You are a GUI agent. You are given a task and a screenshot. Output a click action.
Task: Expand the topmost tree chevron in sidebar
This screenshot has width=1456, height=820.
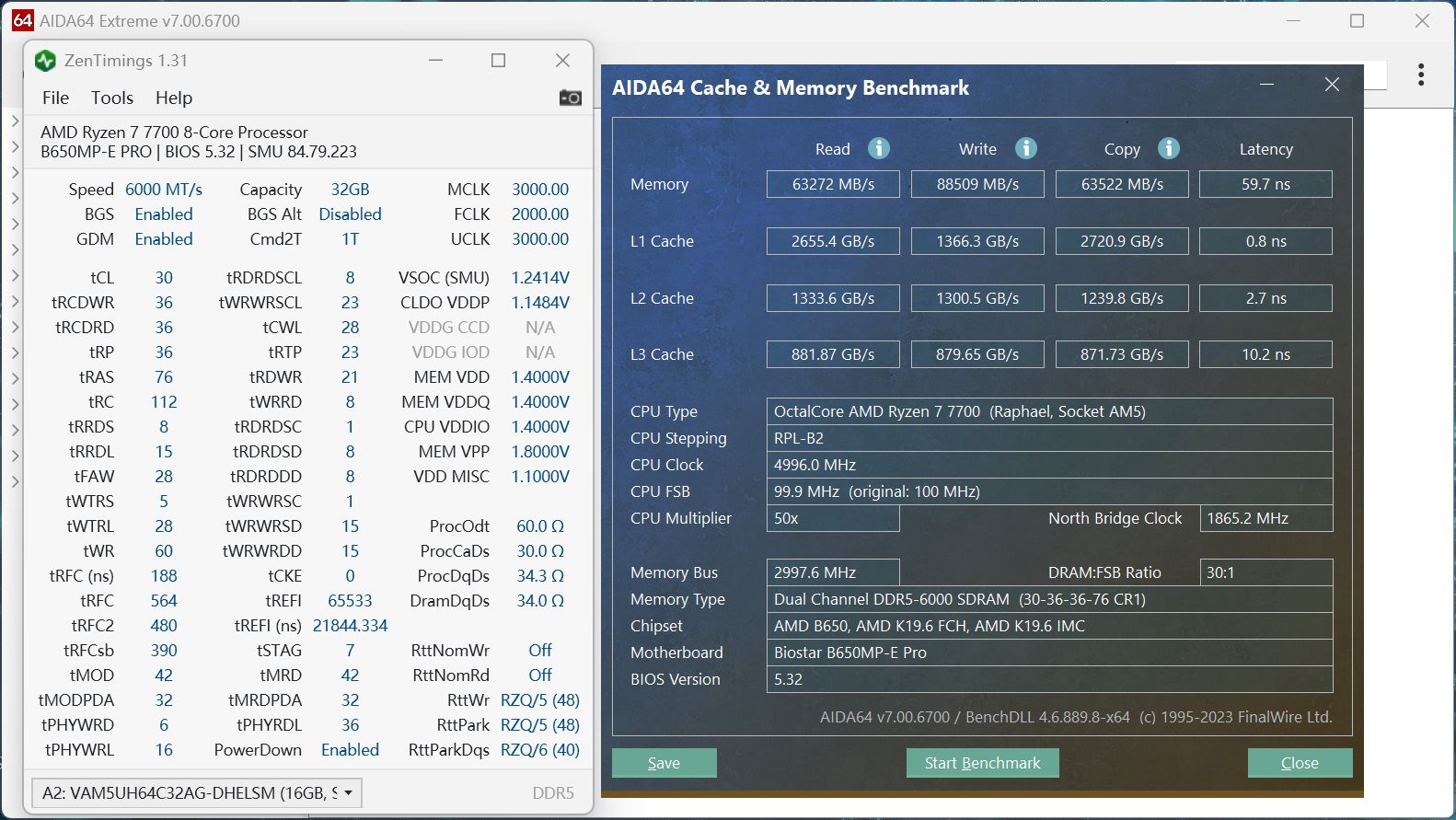tap(15, 121)
